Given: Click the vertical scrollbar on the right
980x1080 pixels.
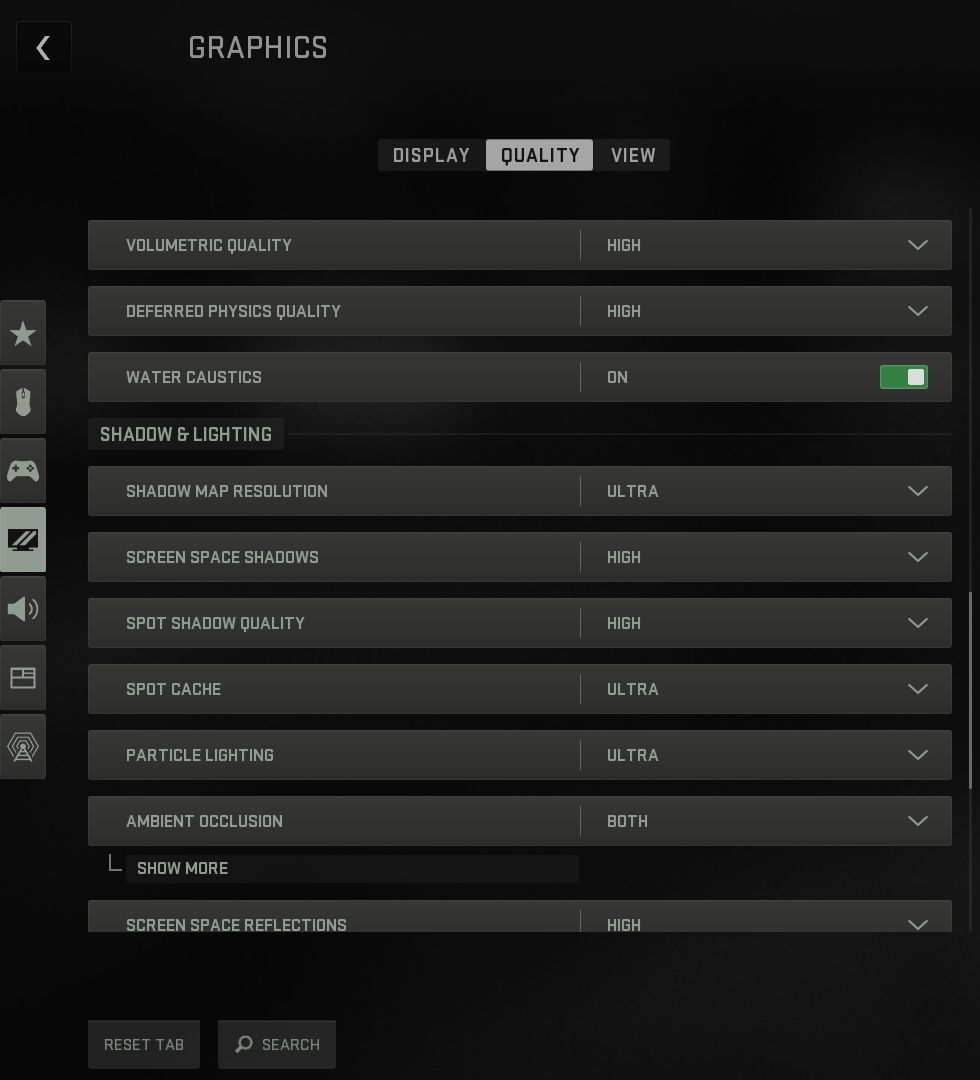Looking at the screenshot, I should coord(970,688).
